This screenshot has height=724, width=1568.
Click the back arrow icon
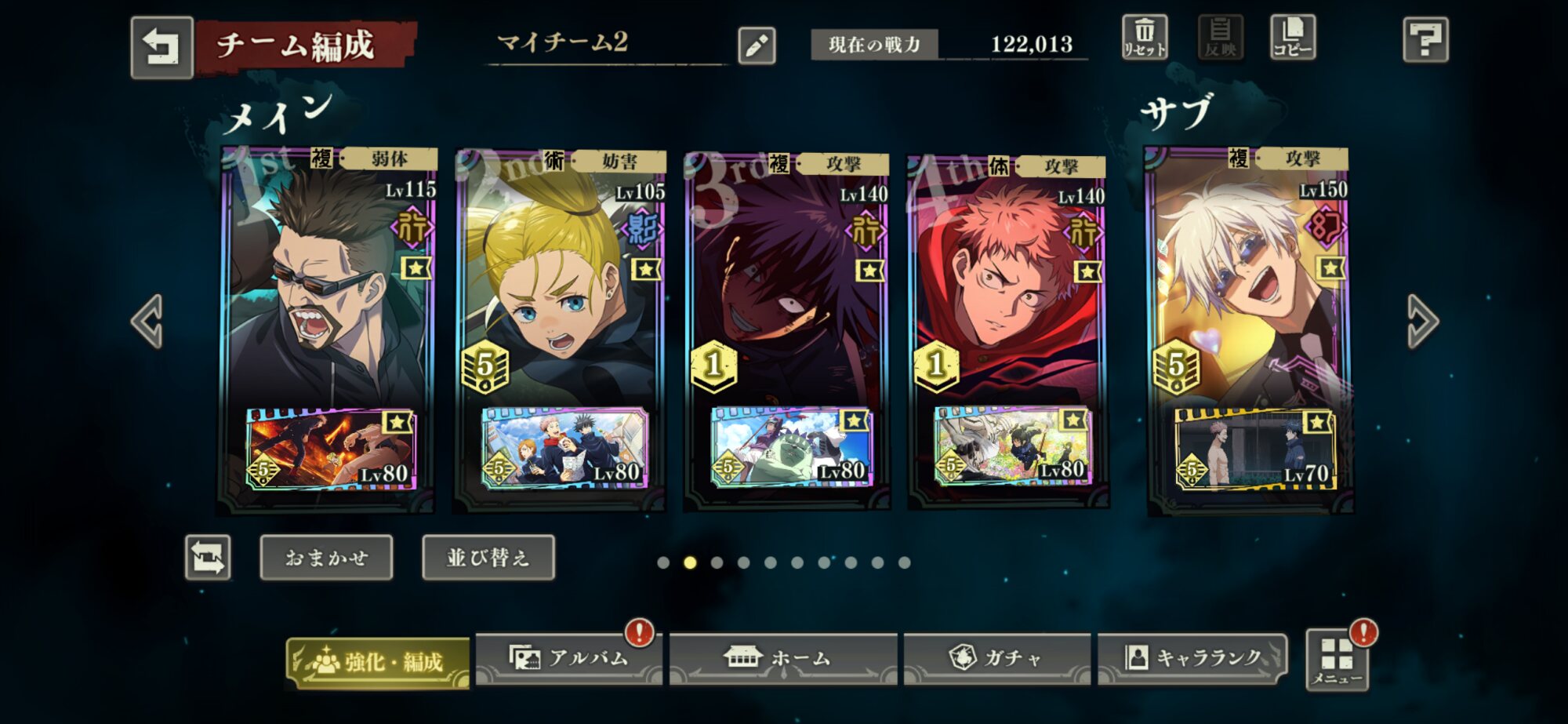click(162, 47)
